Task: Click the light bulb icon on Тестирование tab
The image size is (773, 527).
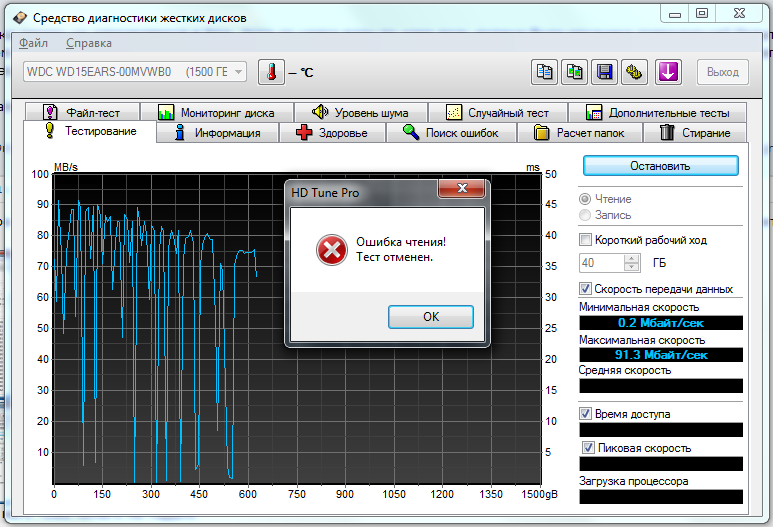Action: tap(49, 131)
